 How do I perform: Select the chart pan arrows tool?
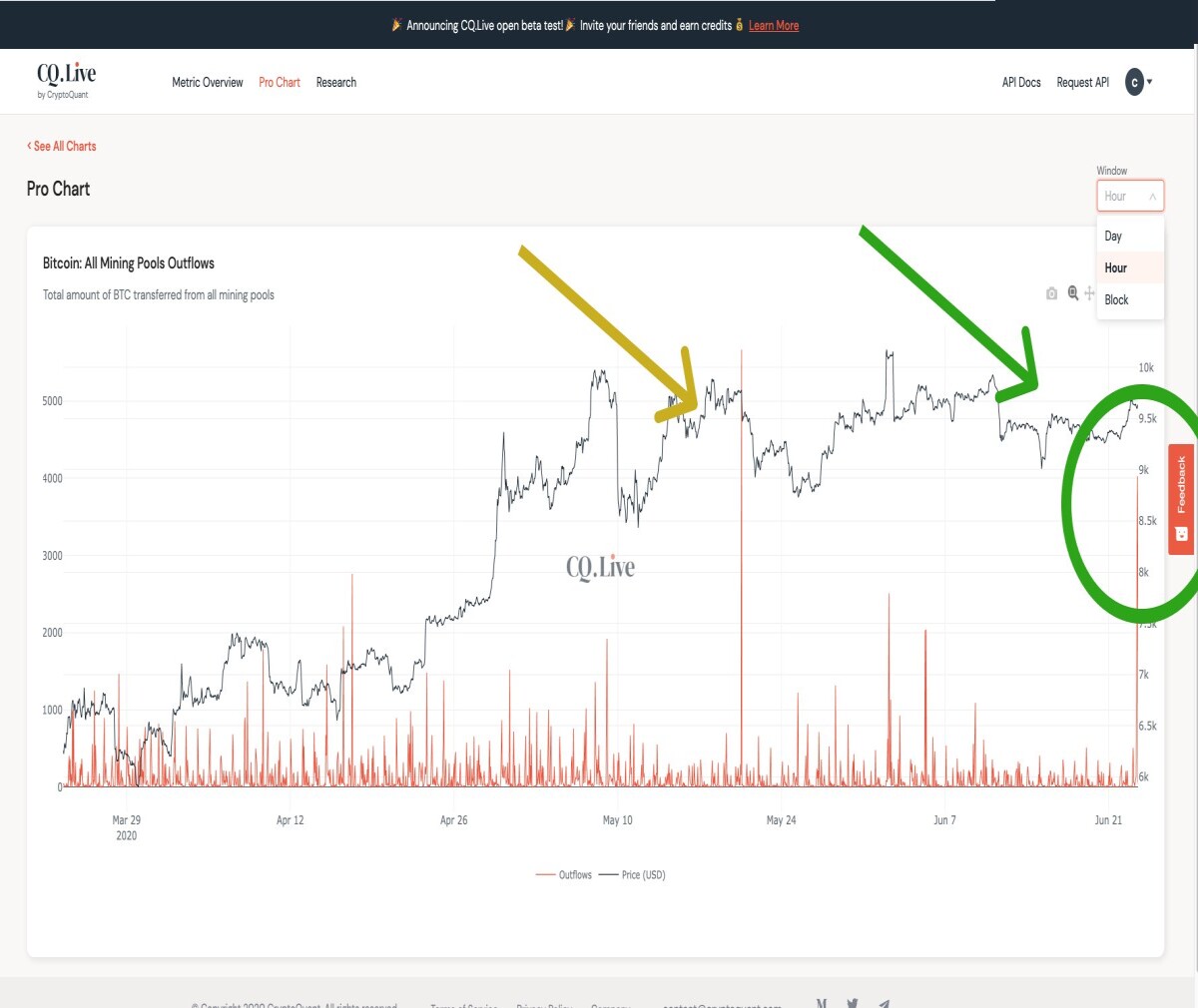coord(1089,293)
